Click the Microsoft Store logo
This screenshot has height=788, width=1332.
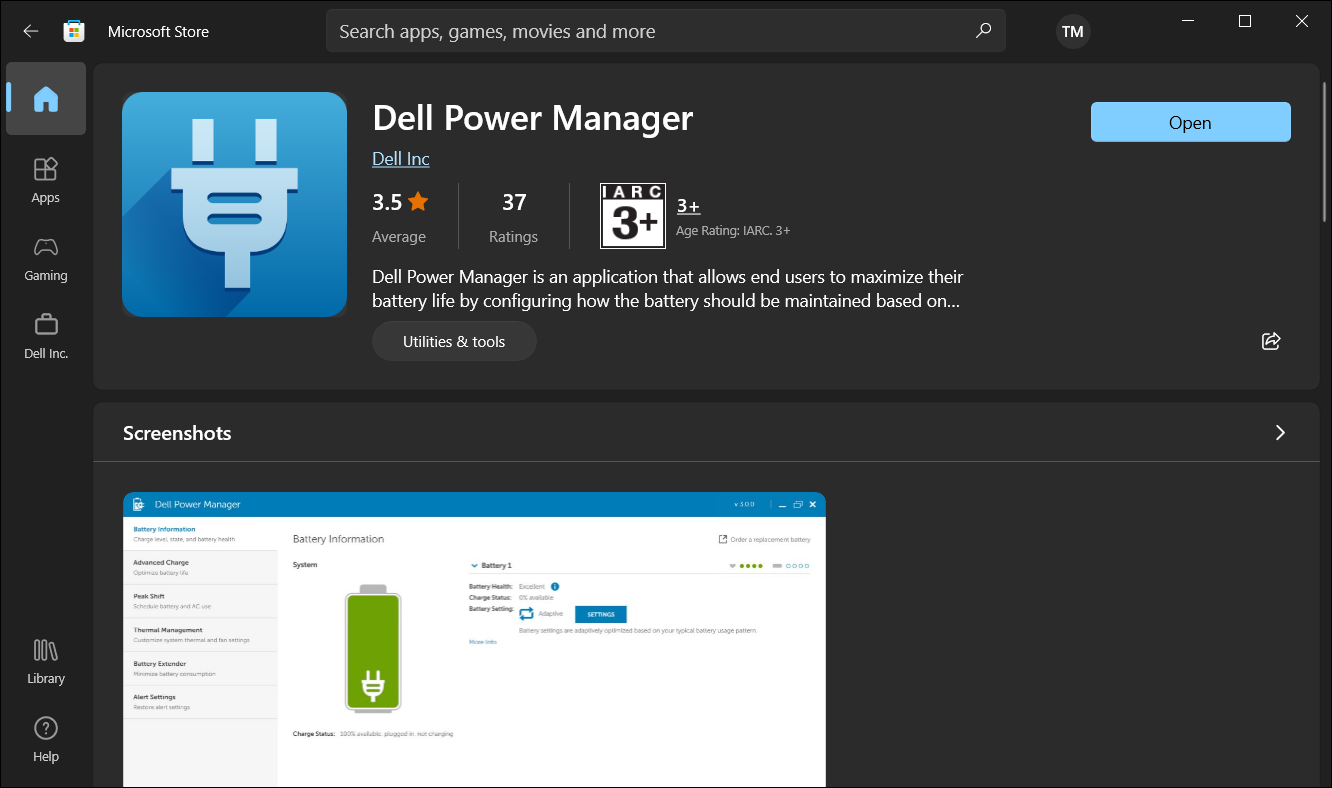(x=73, y=31)
